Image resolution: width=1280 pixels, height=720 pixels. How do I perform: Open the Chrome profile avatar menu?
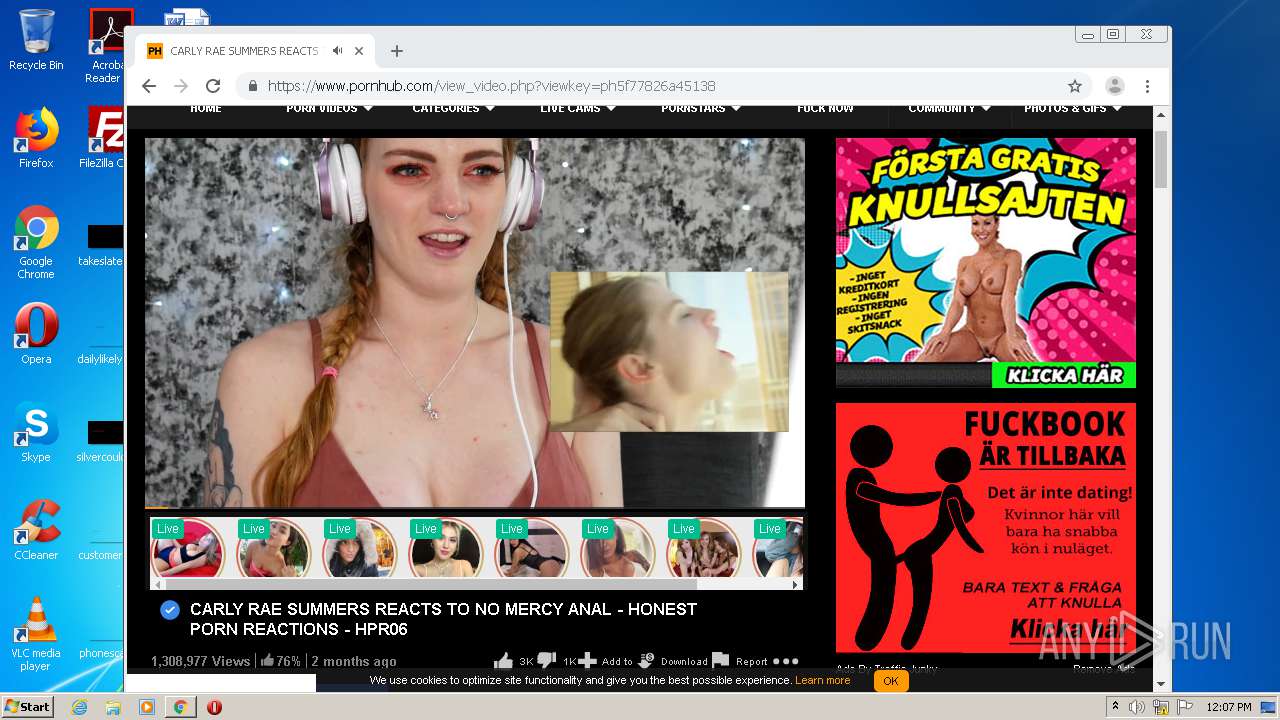point(1115,86)
